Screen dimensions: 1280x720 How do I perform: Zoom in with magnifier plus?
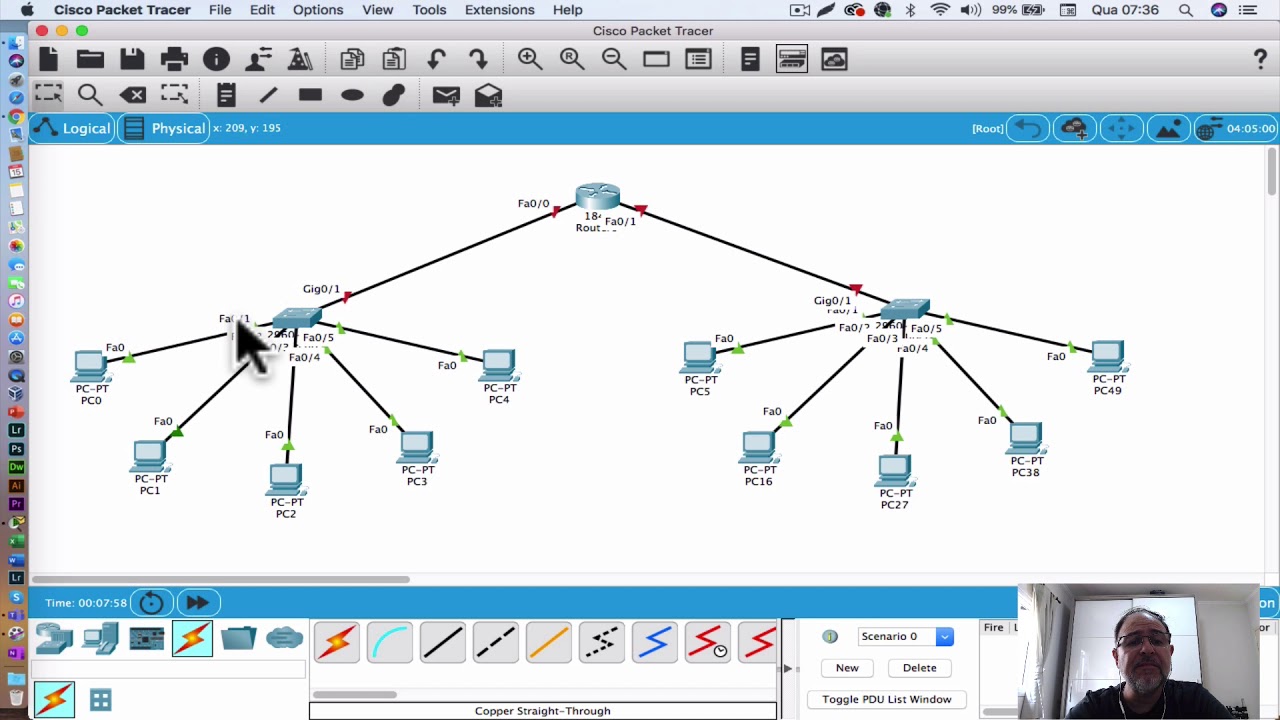530,60
